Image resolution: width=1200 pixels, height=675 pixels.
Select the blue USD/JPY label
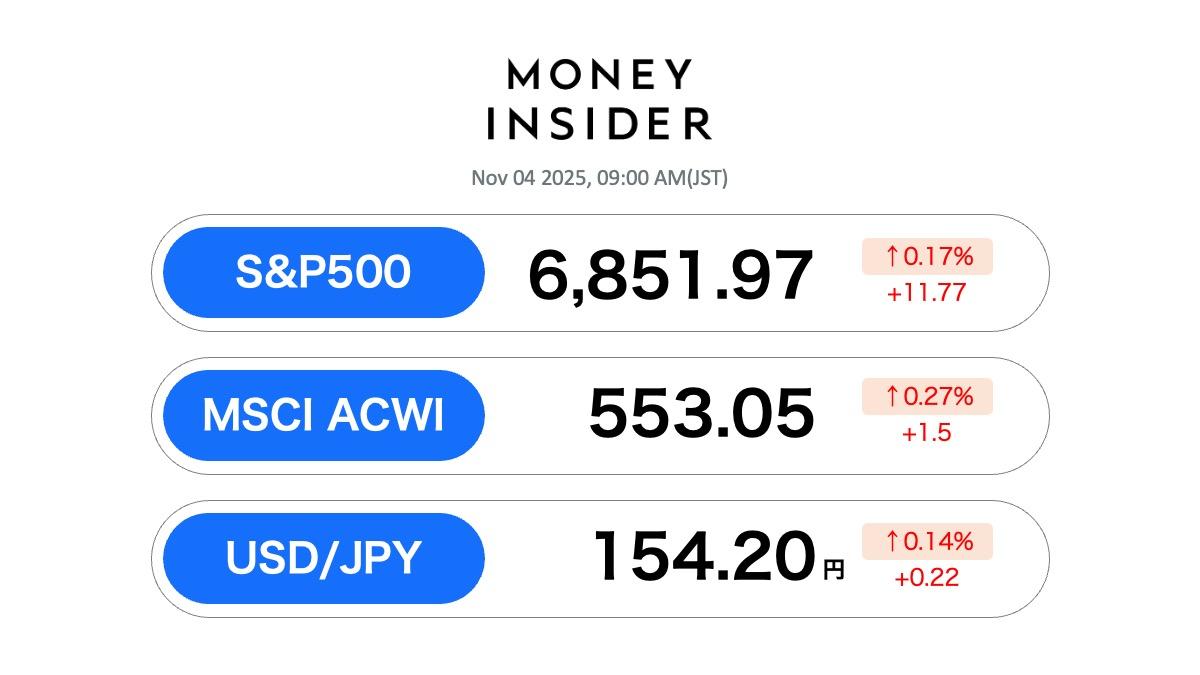coord(323,558)
